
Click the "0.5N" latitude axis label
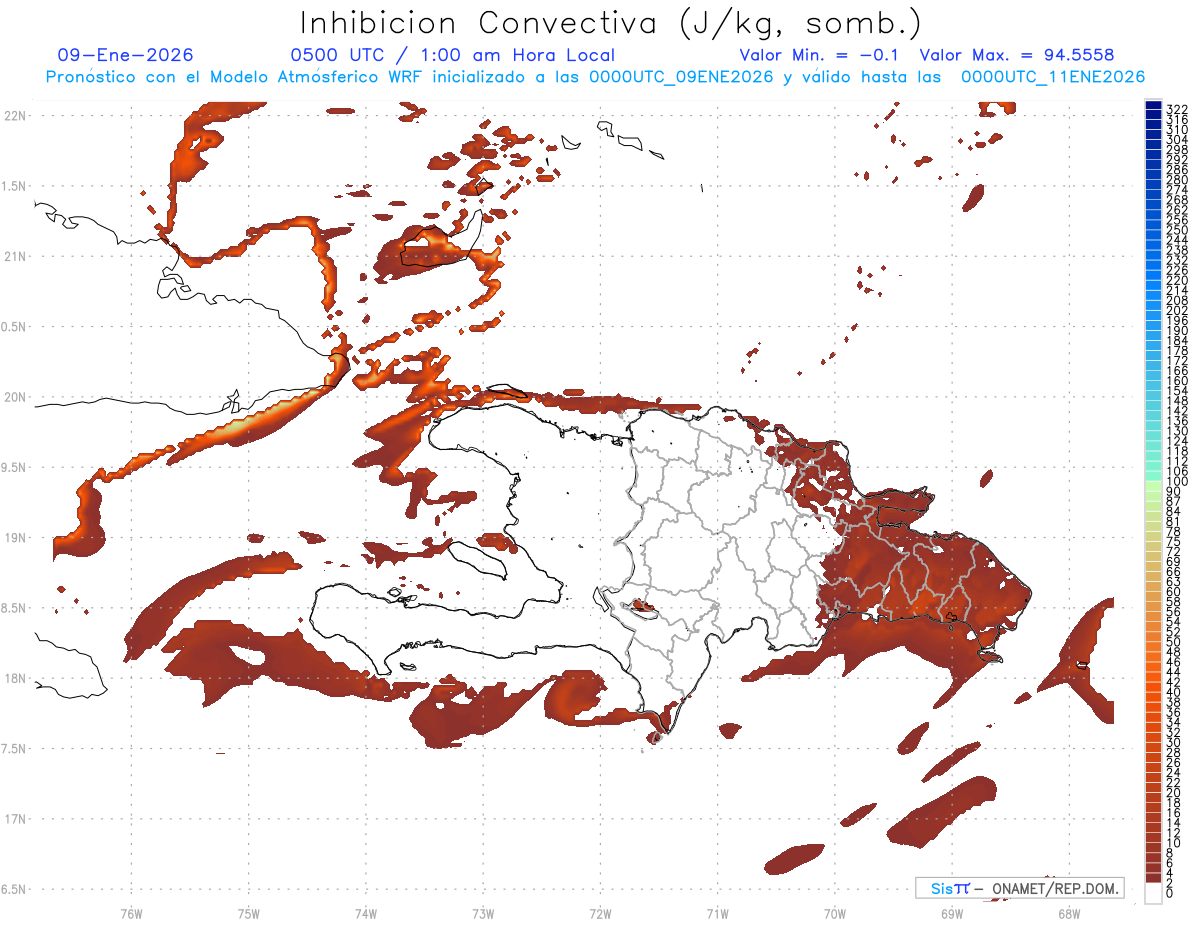point(15,327)
